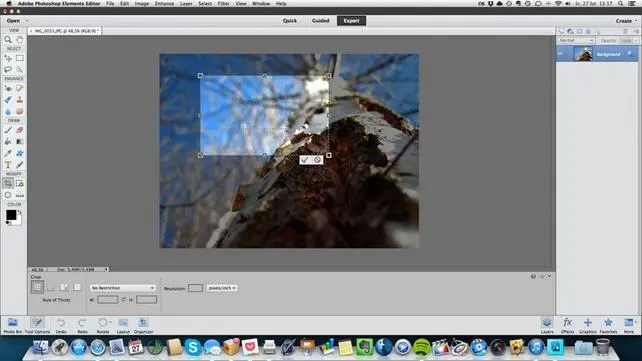The width and height of the screenshot is (642, 361).
Task: Select the Gradient tool
Action: 20,142
